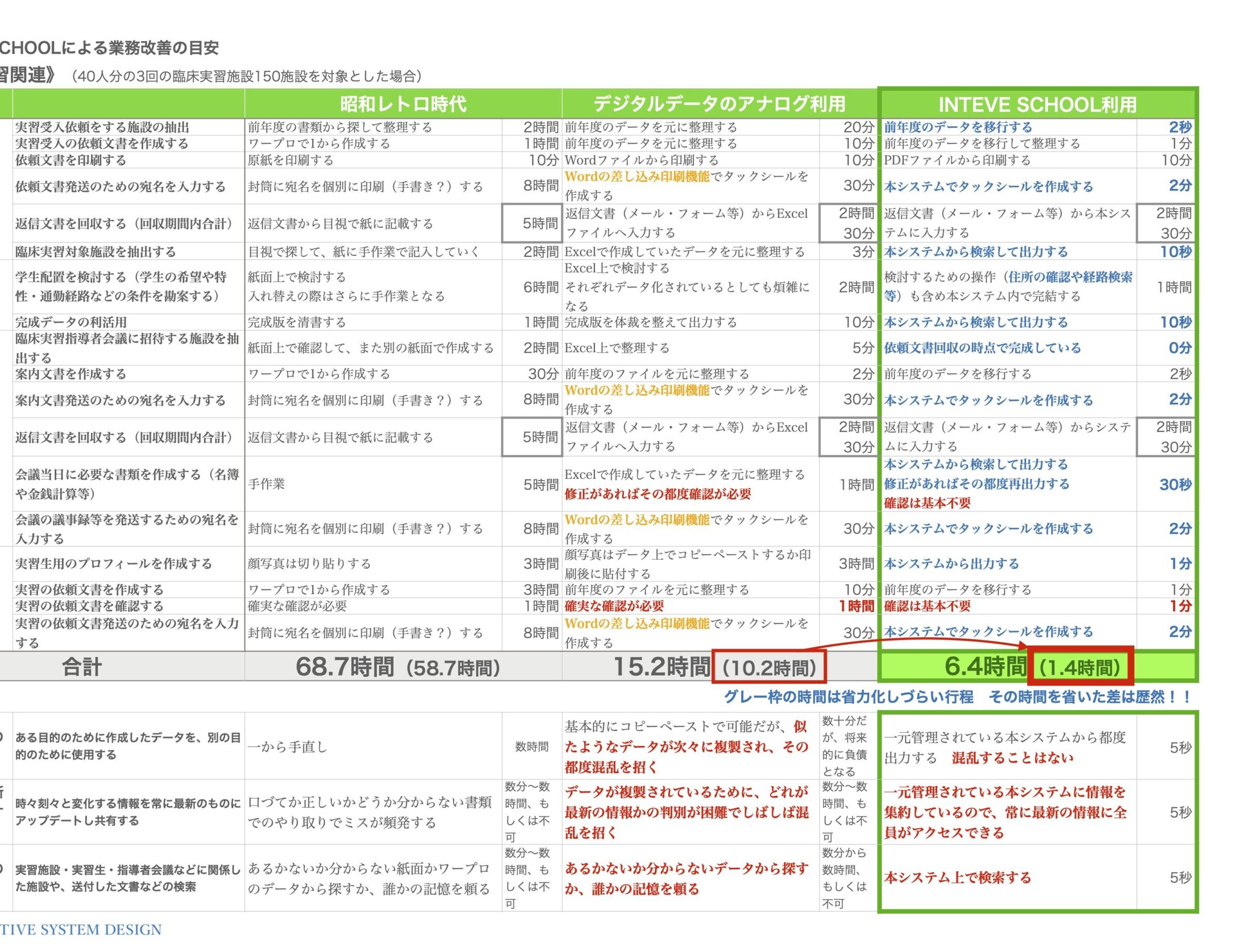Click the red text 修正があればその都度確認が必要
1233x952 pixels.
(x=658, y=494)
